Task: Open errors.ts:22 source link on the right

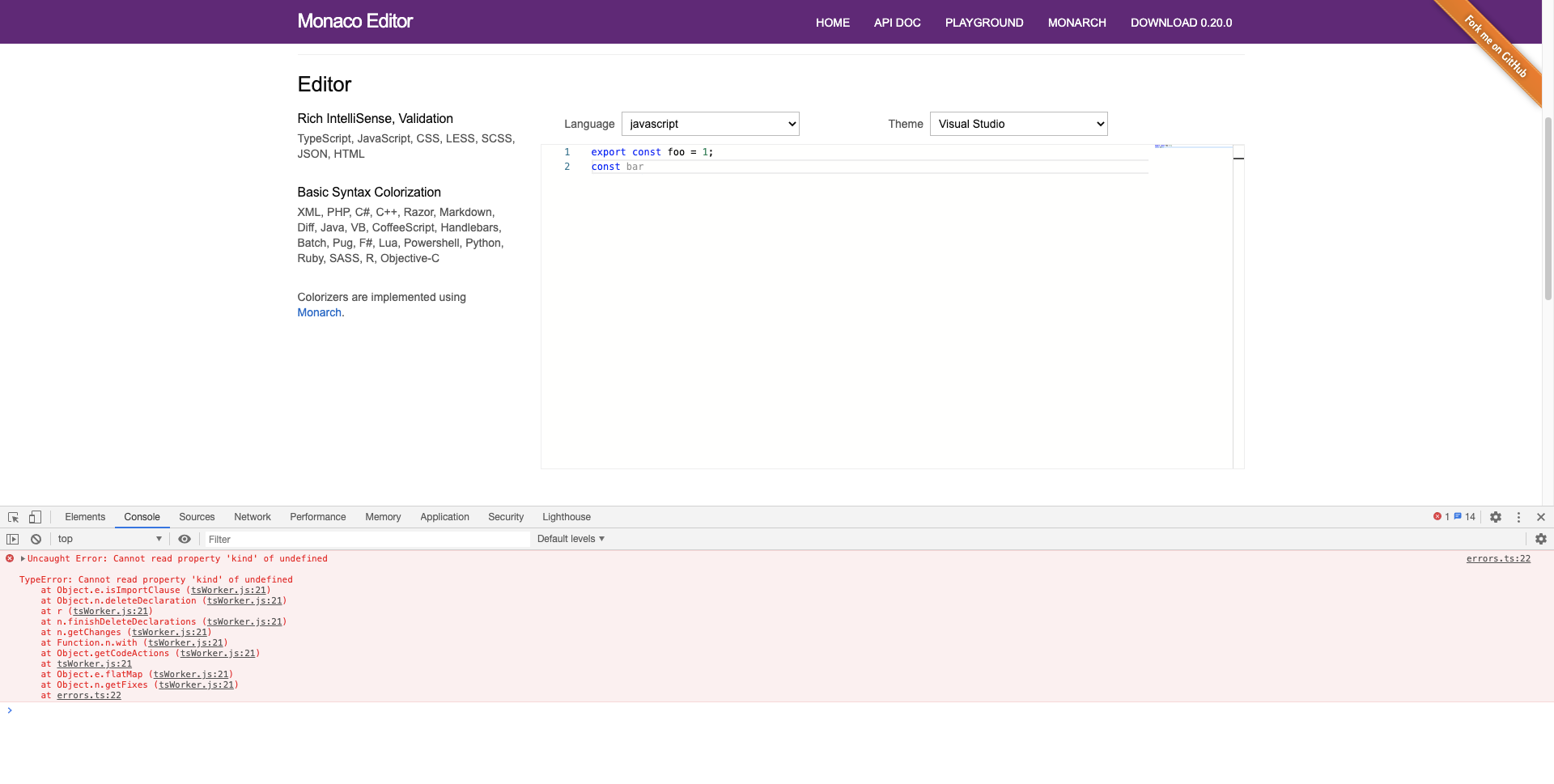Action: tap(1498, 558)
